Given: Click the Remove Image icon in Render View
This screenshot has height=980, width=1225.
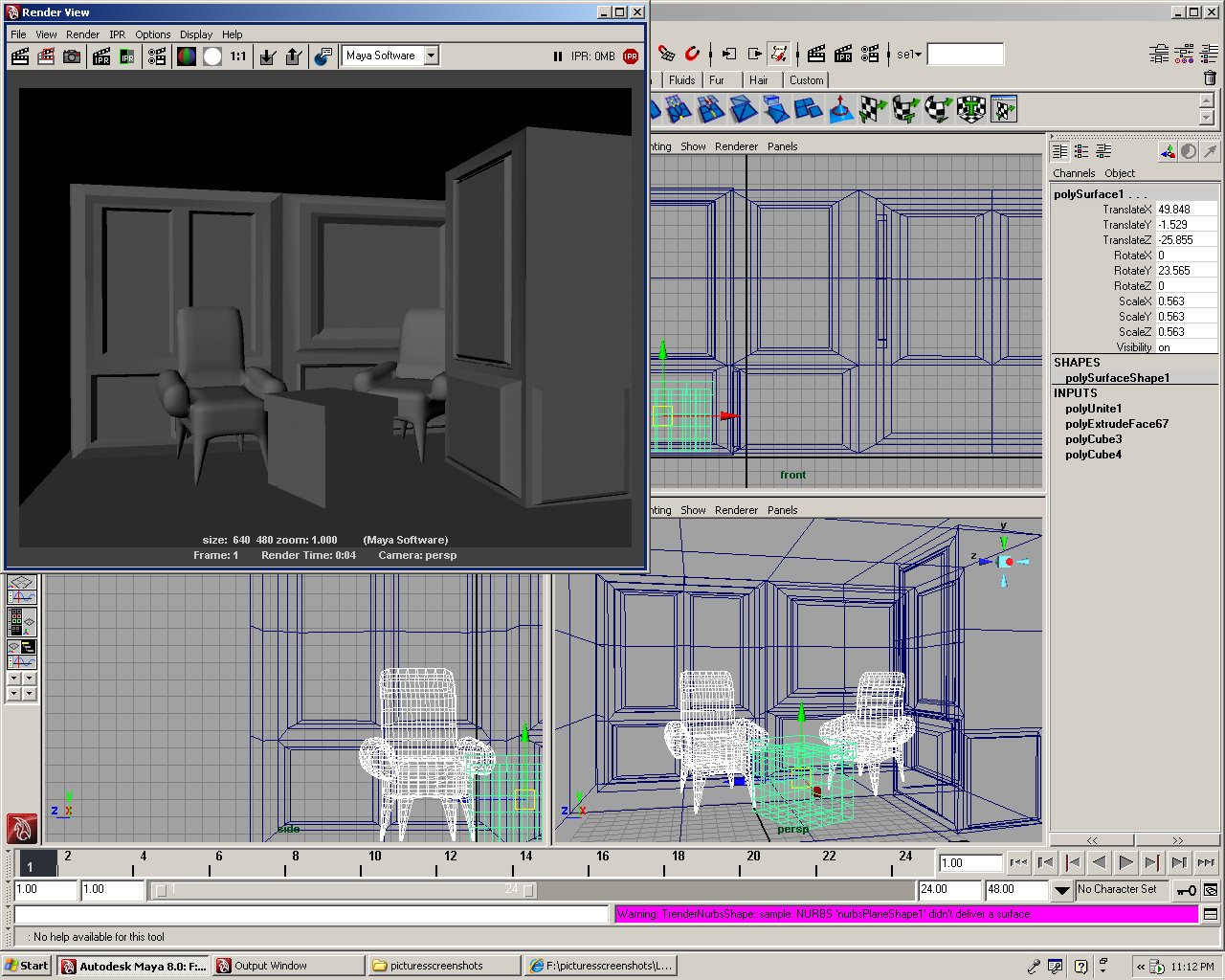Looking at the screenshot, I should [x=294, y=56].
